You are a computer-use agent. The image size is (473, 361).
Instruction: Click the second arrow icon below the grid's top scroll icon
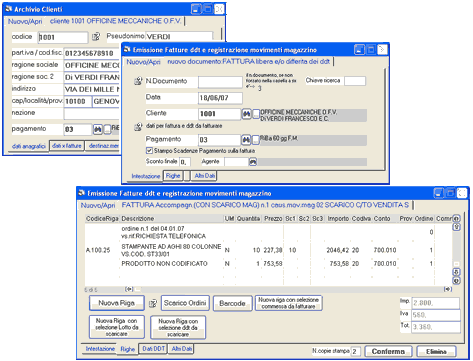(x=456, y=227)
